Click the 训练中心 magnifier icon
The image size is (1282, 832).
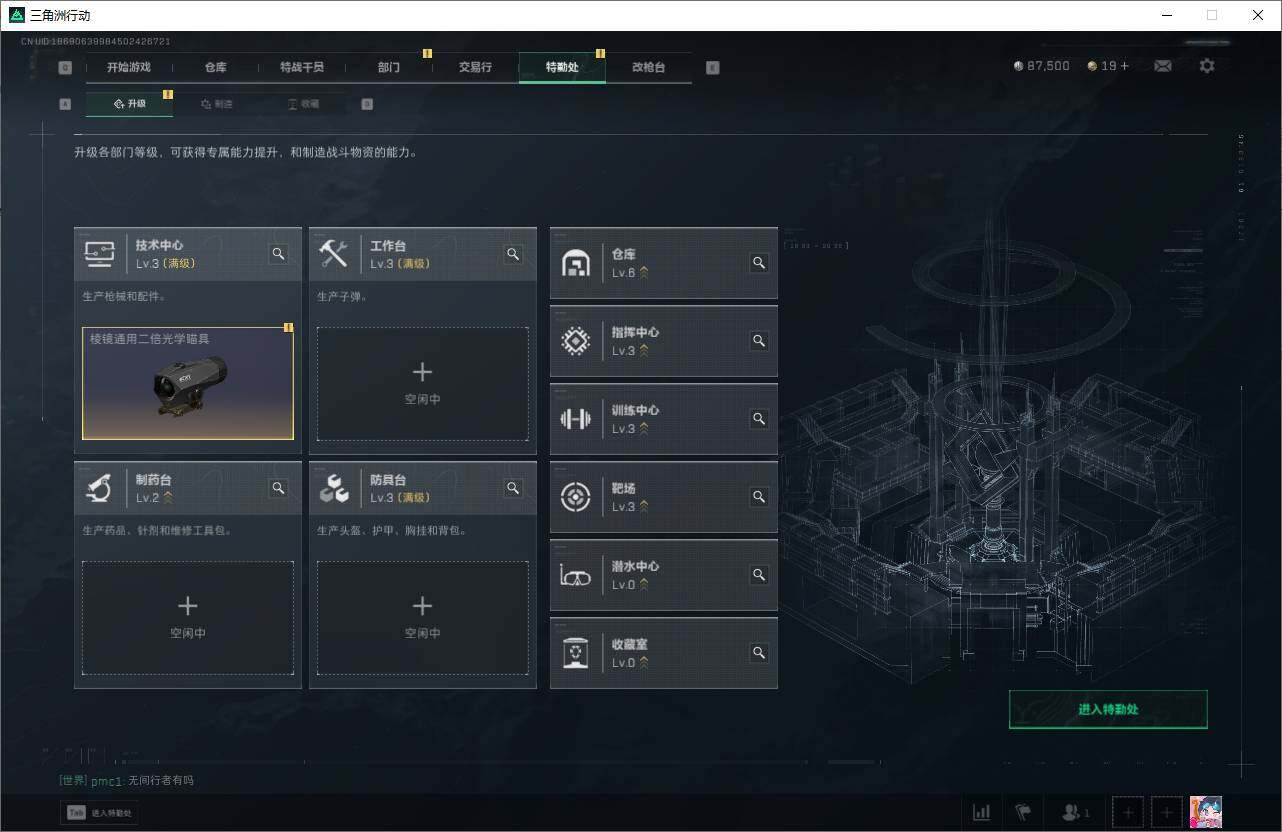pyautogui.click(x=759, y=419)
